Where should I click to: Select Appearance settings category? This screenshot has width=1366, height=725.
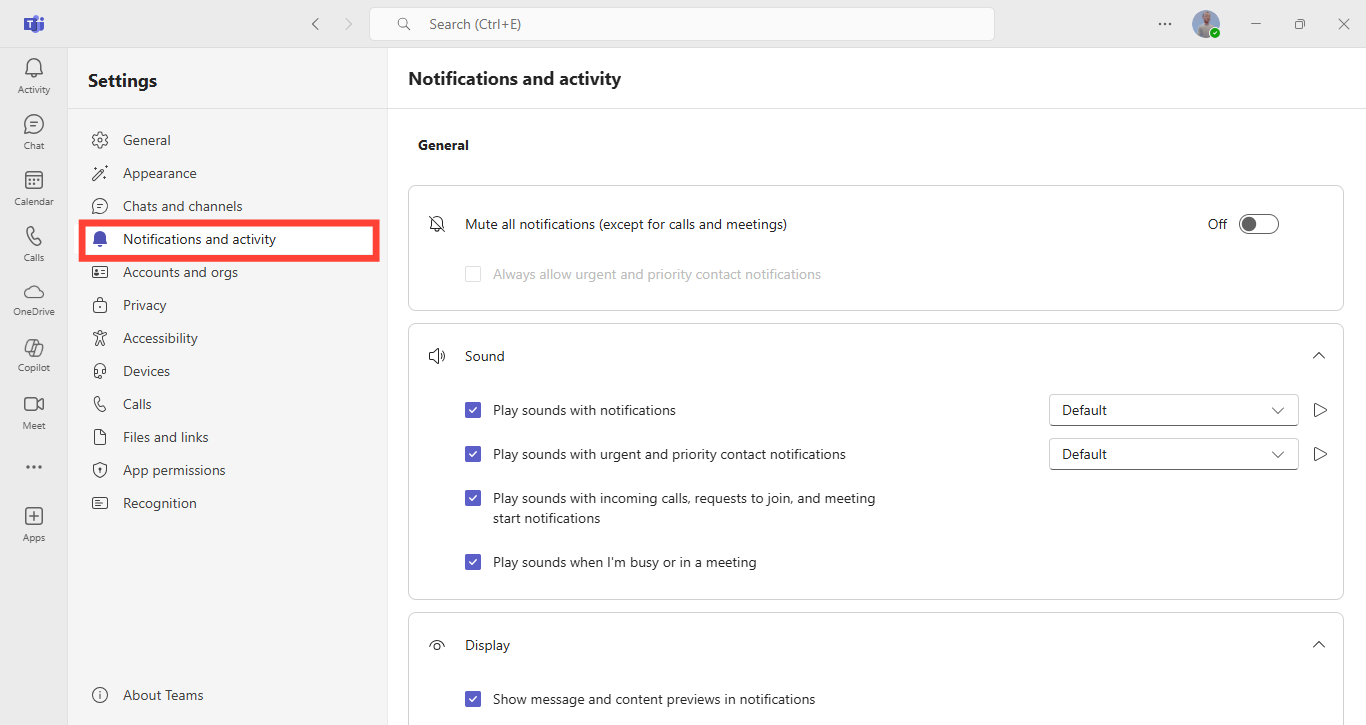[159, 173]
